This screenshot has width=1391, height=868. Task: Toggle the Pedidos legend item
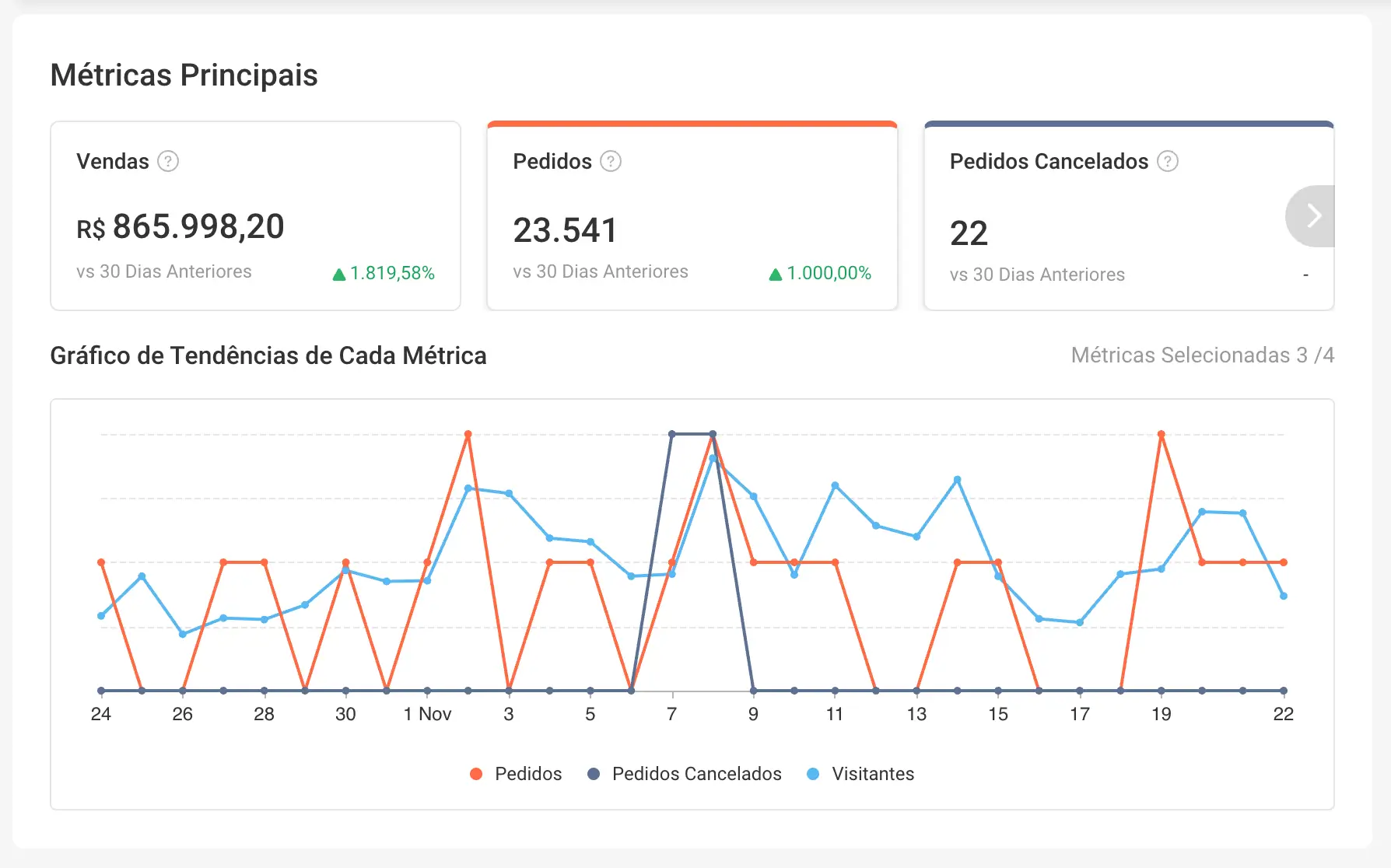[x=527, y=774]
